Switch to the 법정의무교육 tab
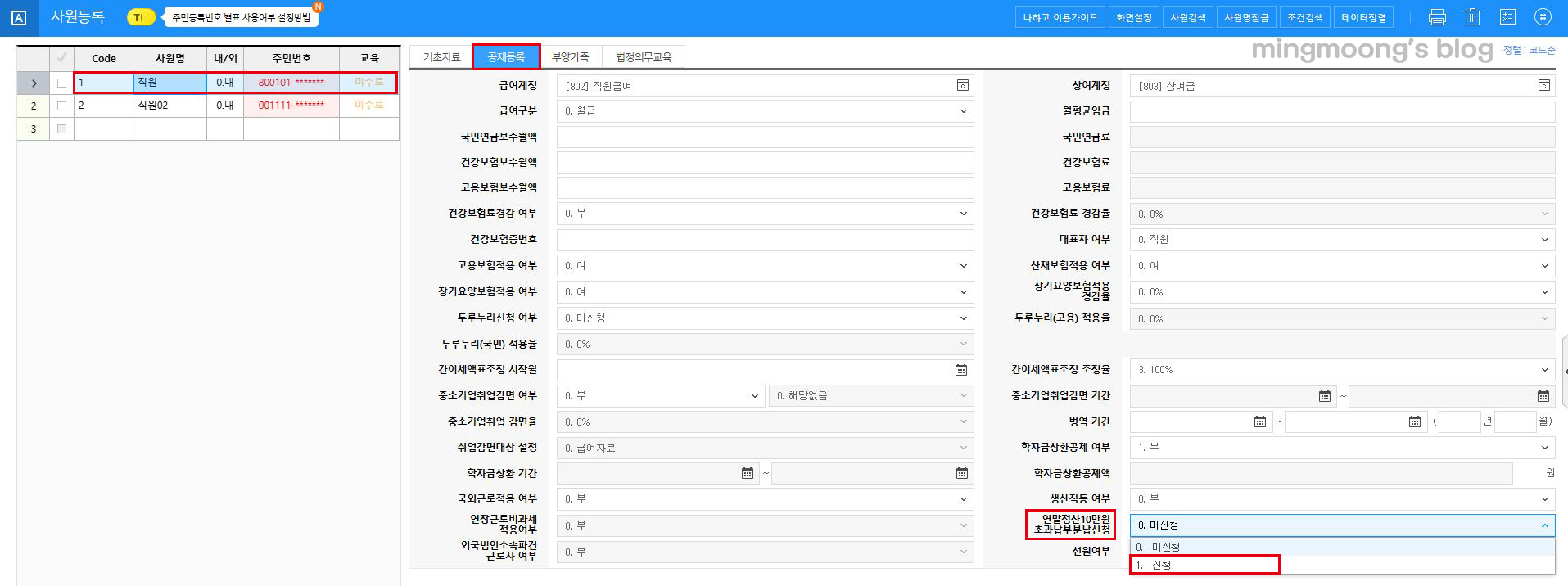Screen dimensions: 1568x586 coord(644,57)
